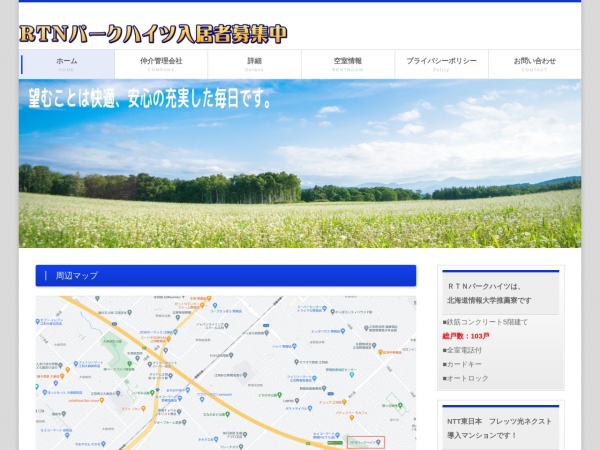Click the 導入マンションです！ text
The image size is (600, 450).
tap(482, 435)
